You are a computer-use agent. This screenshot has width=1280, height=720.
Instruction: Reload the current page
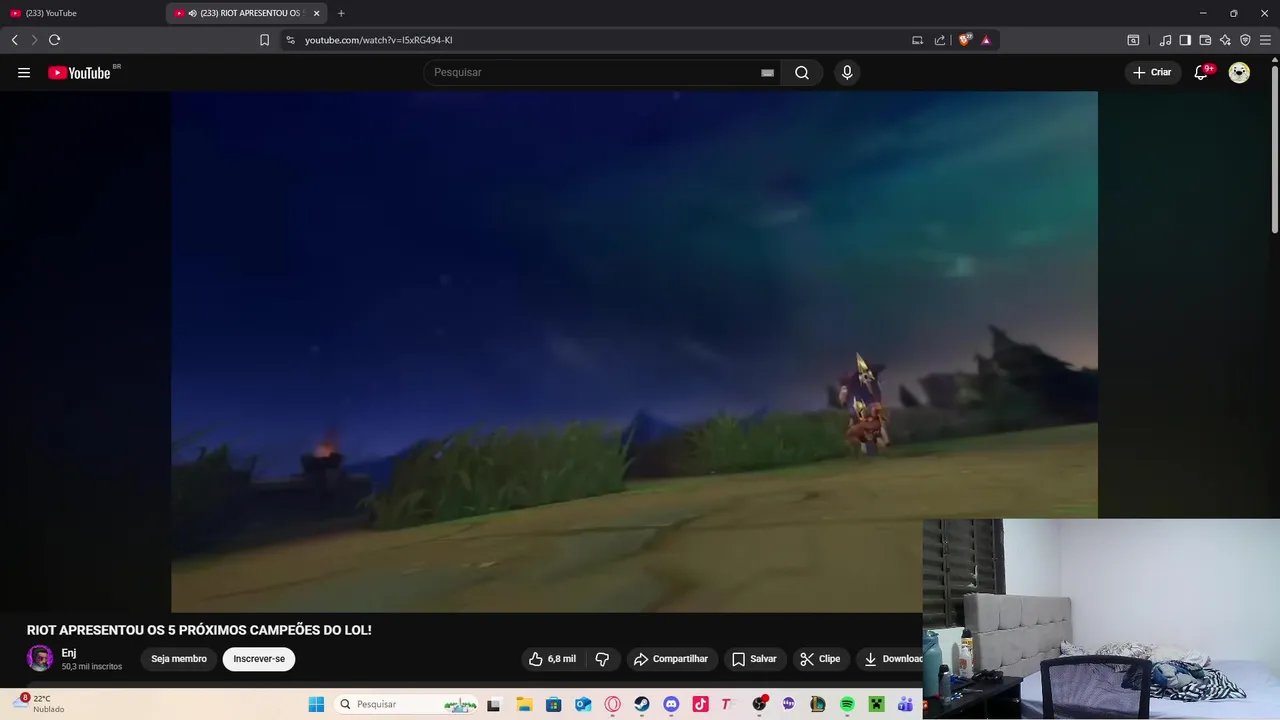point(54,40)
